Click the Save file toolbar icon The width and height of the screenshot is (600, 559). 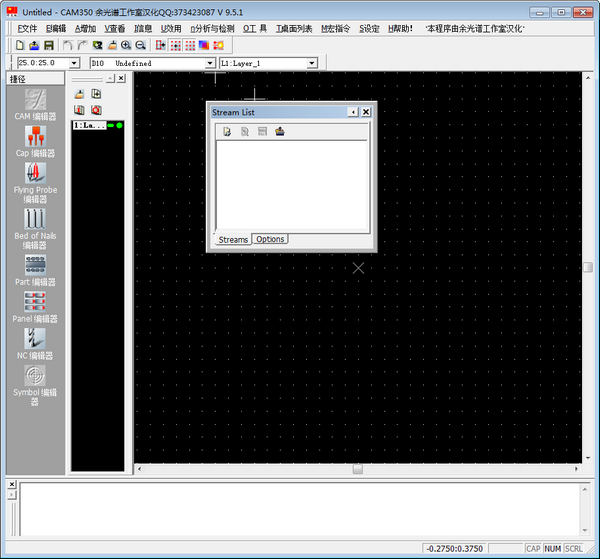pyautogui.click(x=48, y=46)
